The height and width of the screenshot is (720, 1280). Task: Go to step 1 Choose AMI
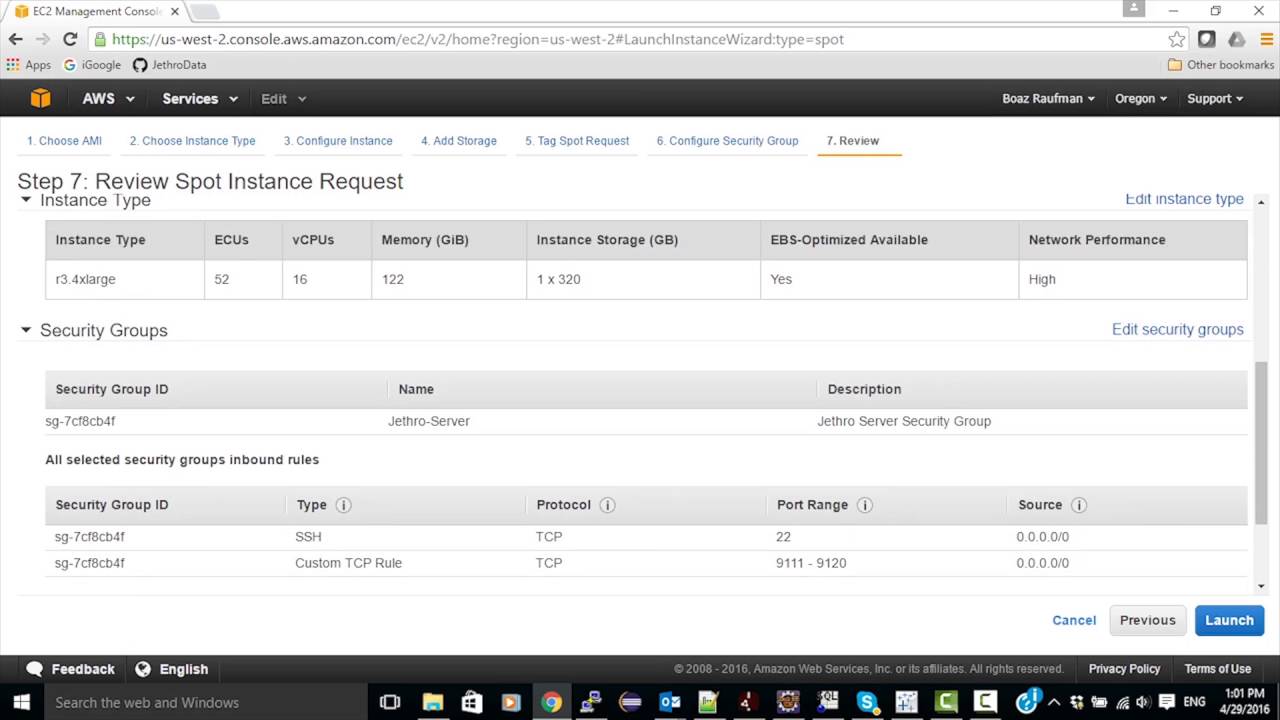[x=64, y=141]
